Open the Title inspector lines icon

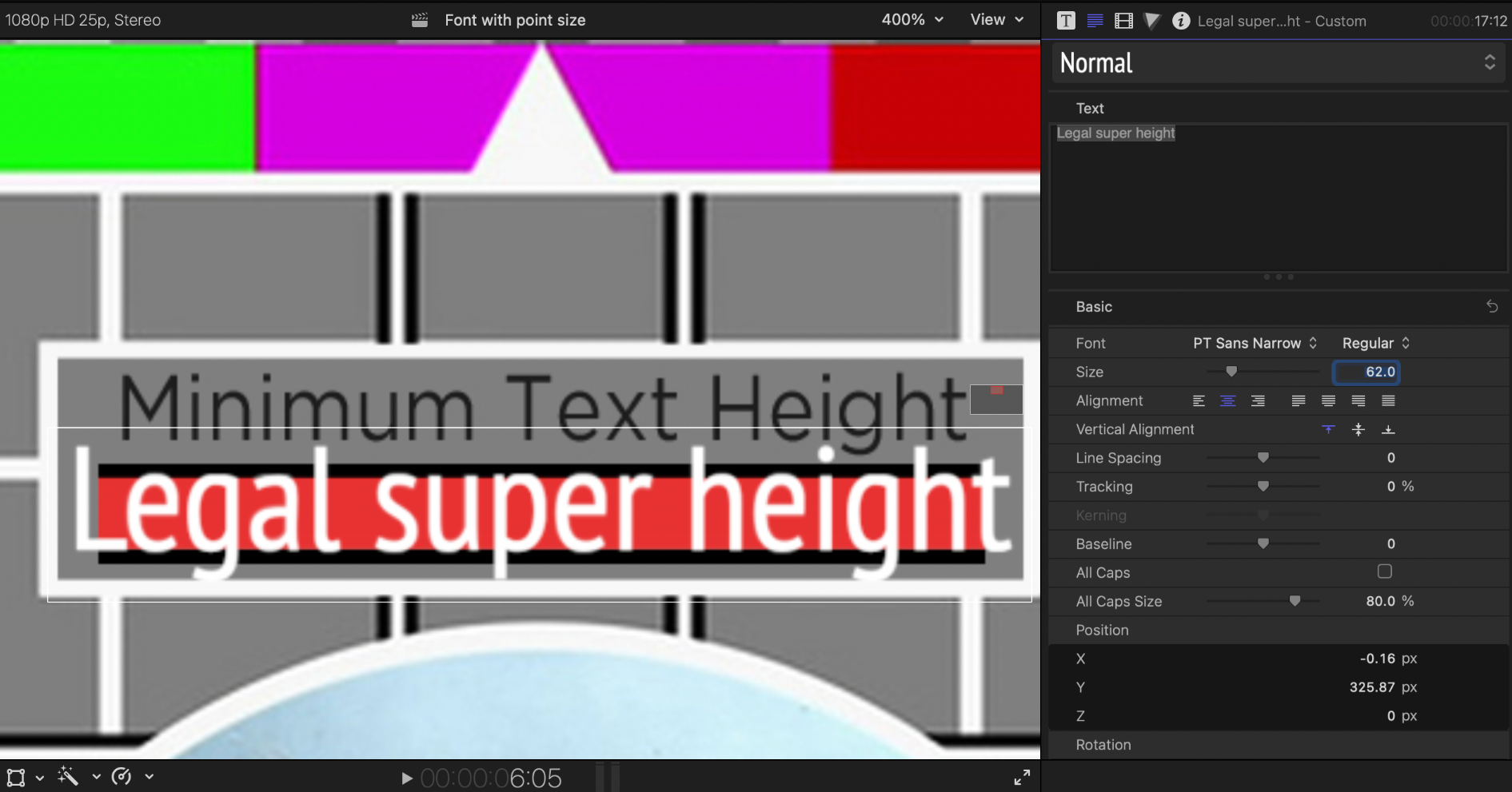point(1095,21)
